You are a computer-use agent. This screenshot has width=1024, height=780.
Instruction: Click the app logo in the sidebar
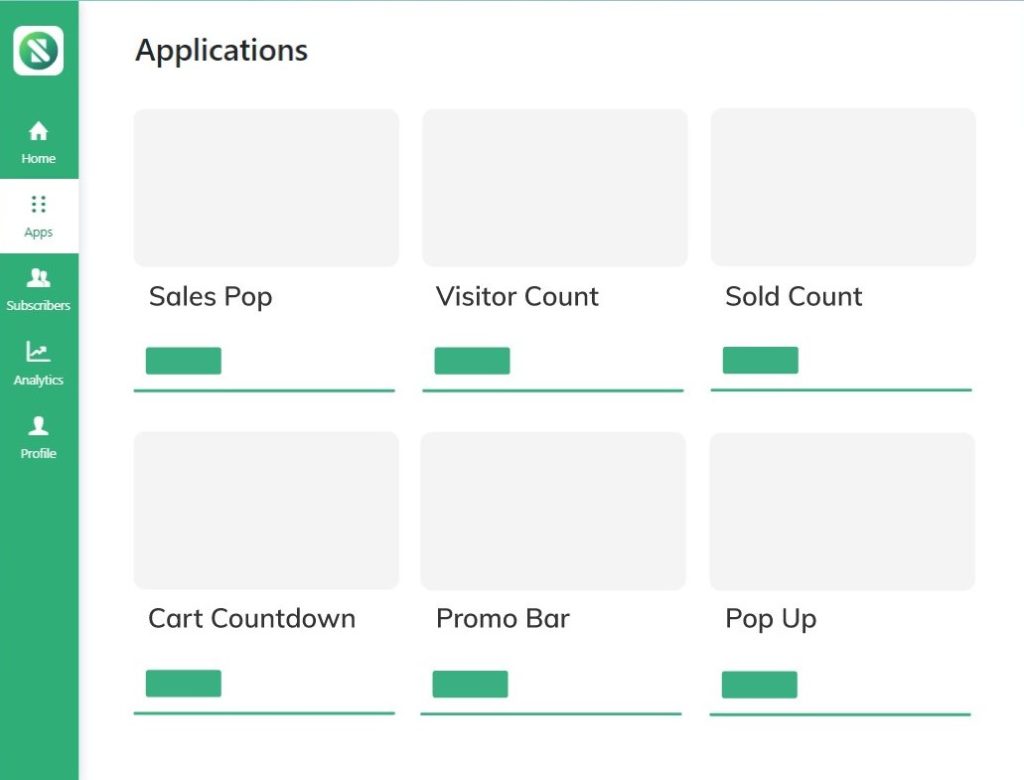point(38,50)
